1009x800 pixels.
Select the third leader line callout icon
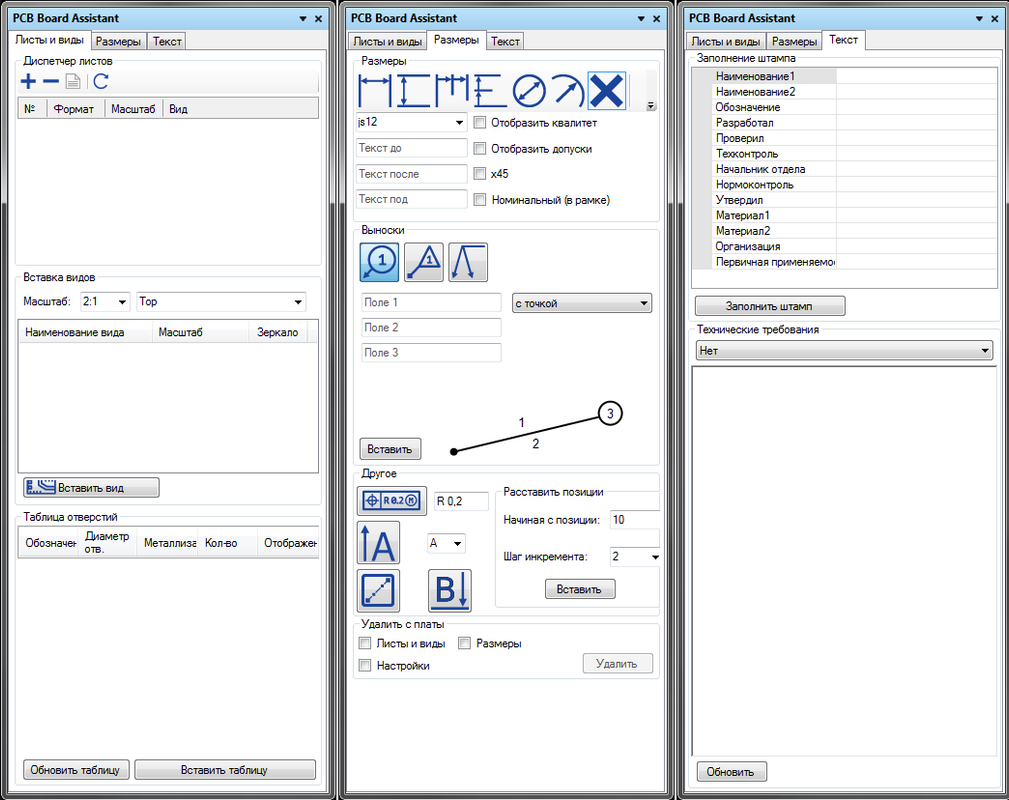pos(468,262)
